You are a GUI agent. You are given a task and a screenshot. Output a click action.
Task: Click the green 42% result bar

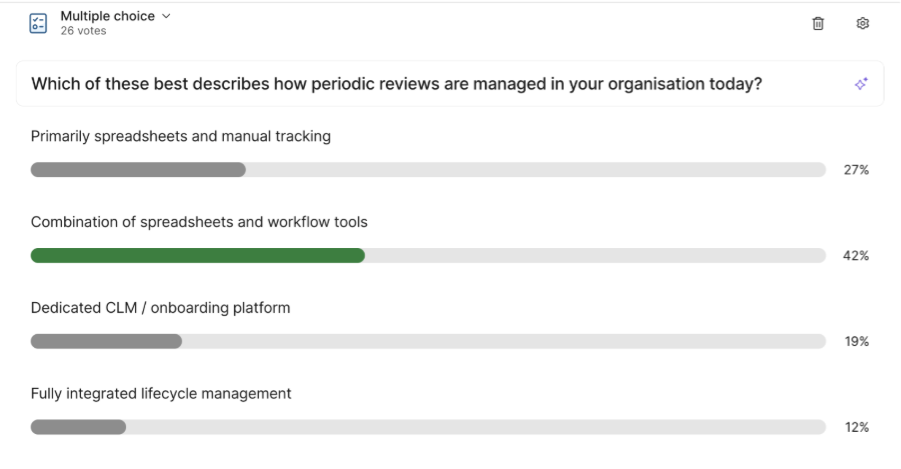click(x=197, y=256)
